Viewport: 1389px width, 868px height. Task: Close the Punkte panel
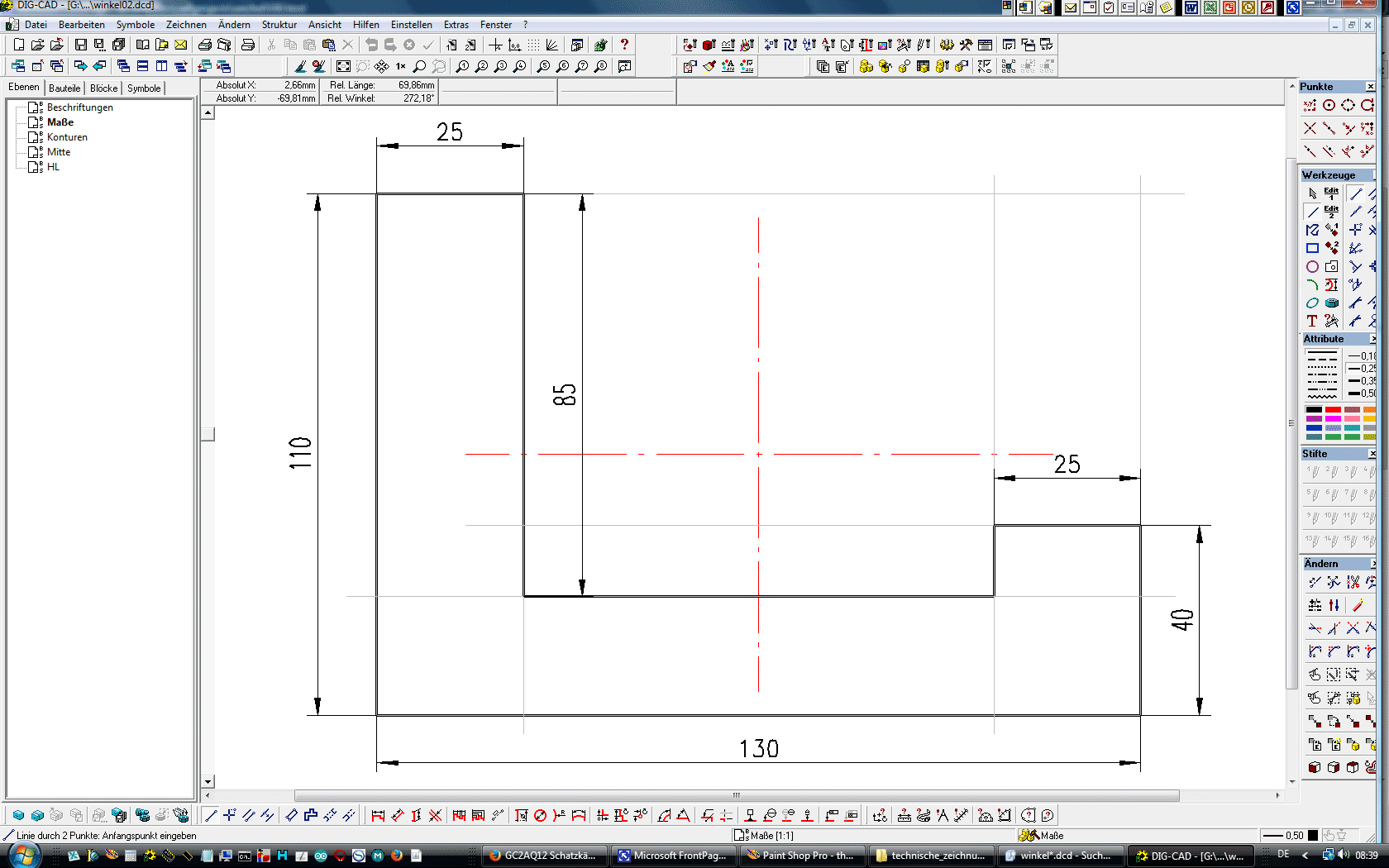[x=1370, y=87]
